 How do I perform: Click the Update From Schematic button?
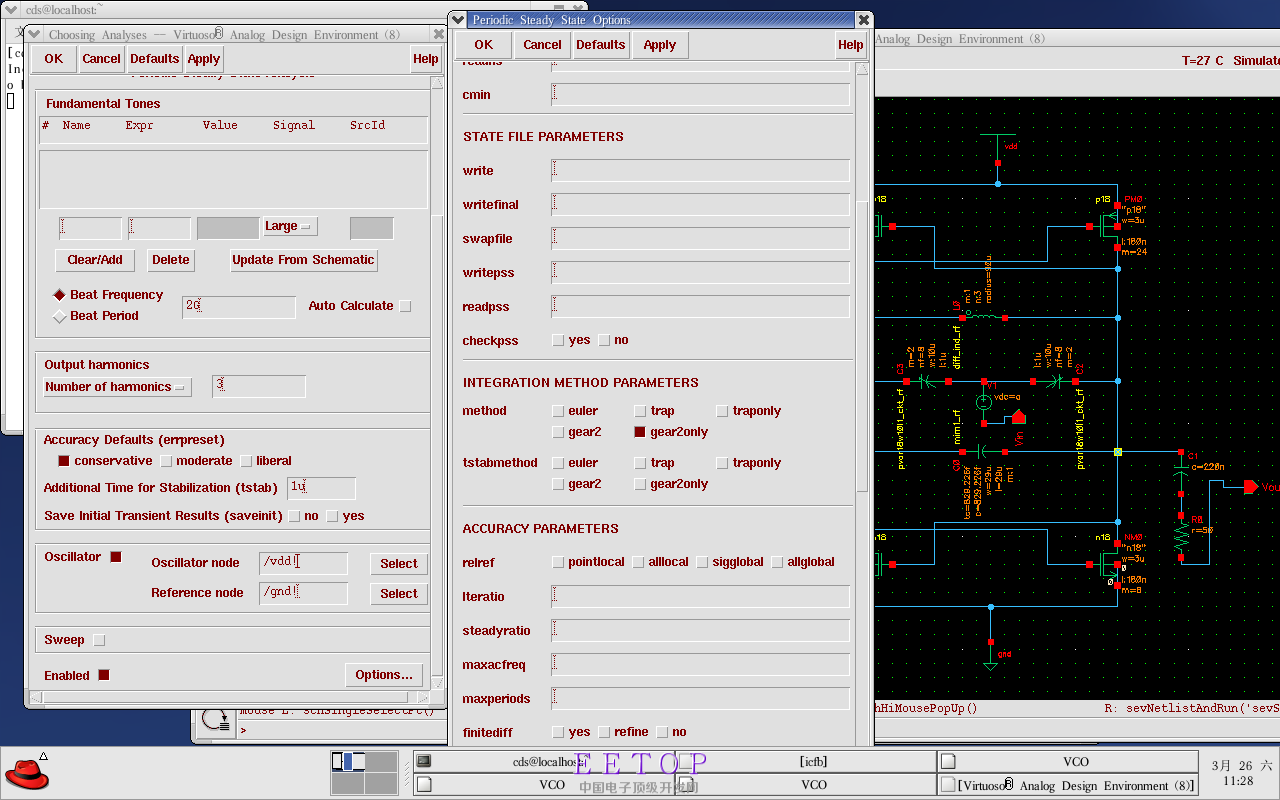point(303,260)
